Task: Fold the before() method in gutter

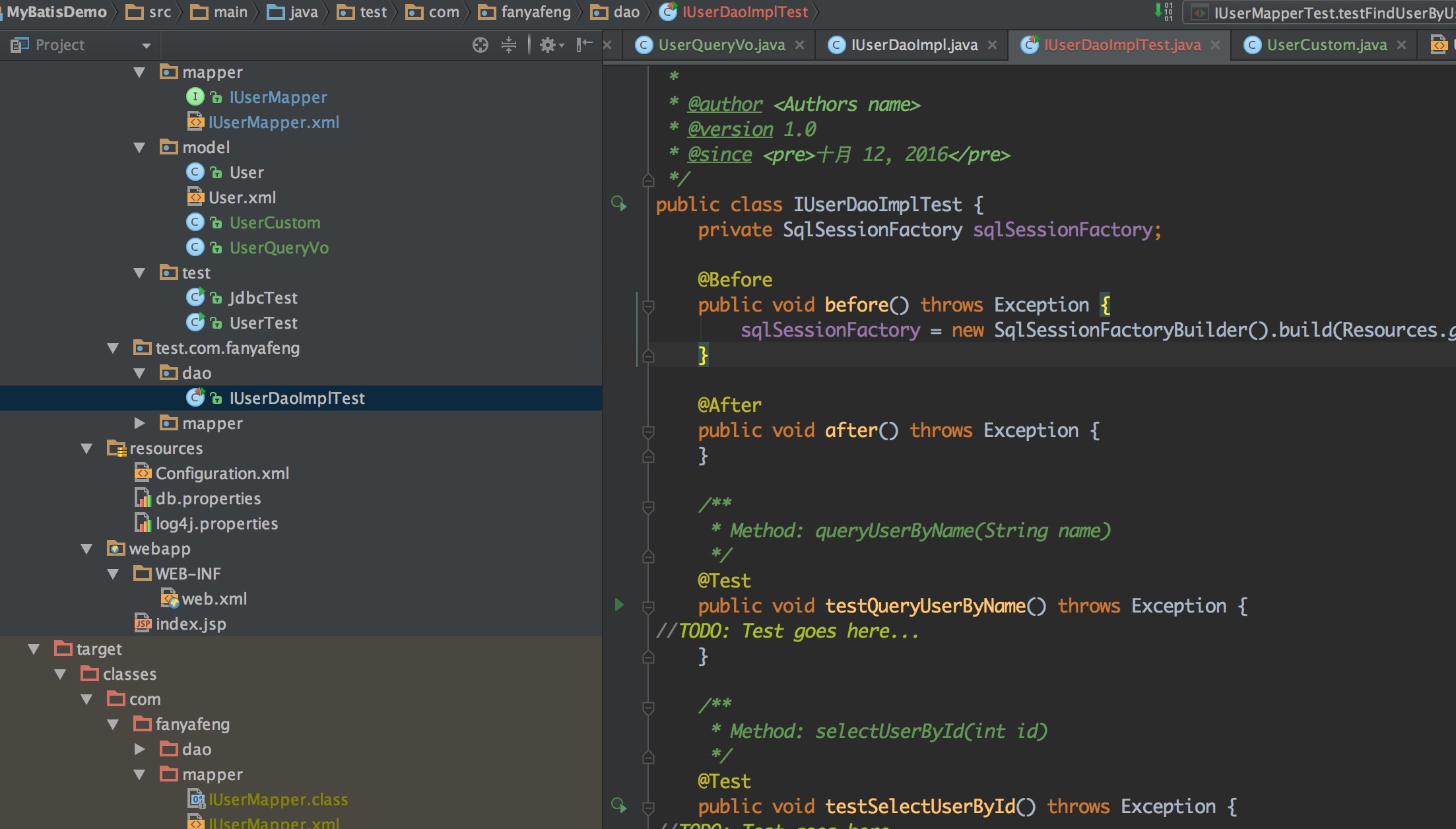Action: coord(648,306)
